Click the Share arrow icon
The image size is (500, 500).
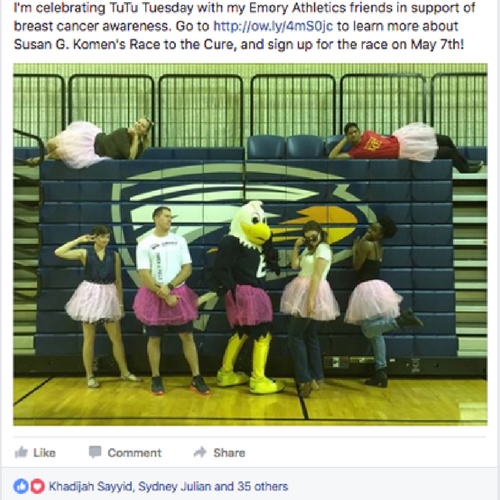(200, 452)
